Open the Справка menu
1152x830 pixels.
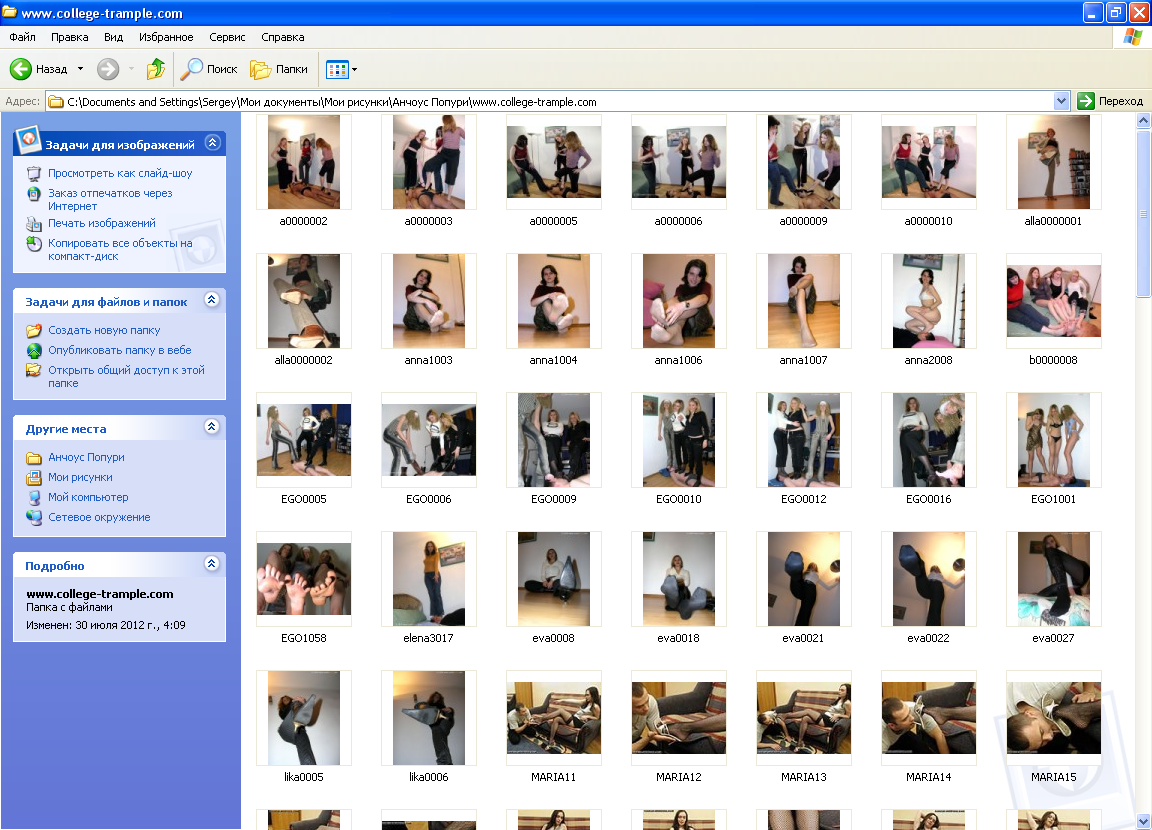pyautogui.click(x=283, y=37)
